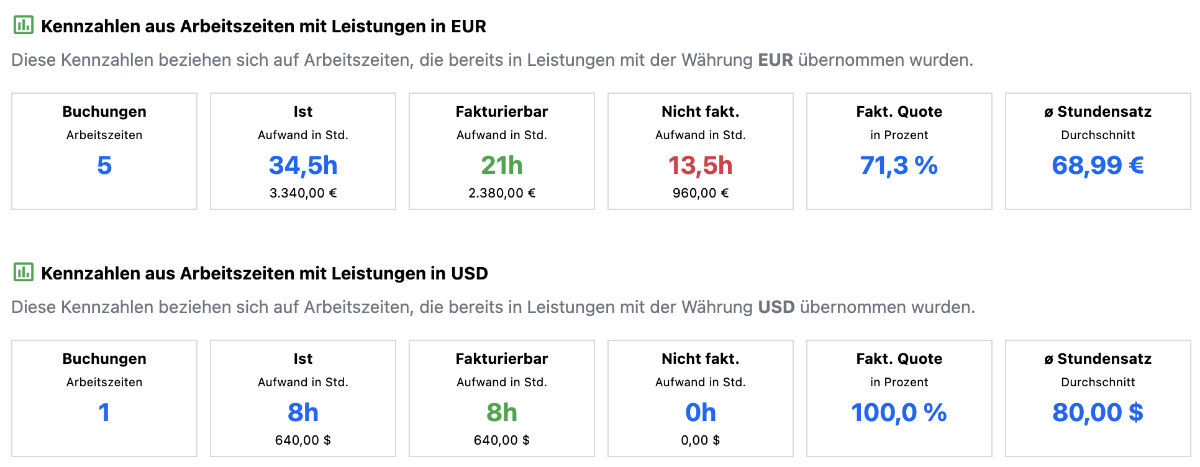This screenshot has height=467, width=1200.
Task: Click the USD Ist value 8h
Action: tap(303, 412)
